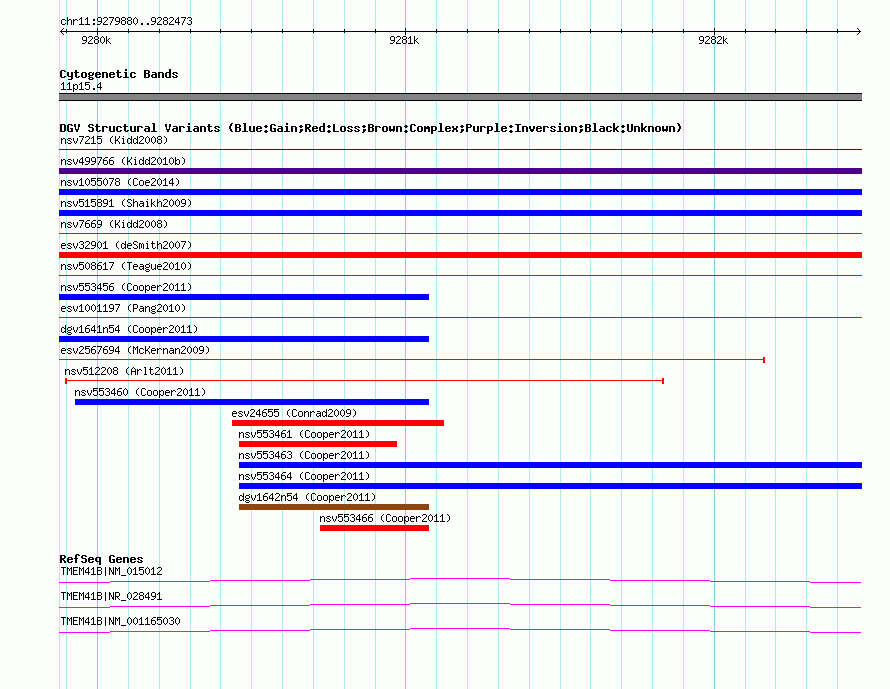Click the nsv7215 (Kidd2008) variant label
Screen dimensions: 890x689
(114, 140)
